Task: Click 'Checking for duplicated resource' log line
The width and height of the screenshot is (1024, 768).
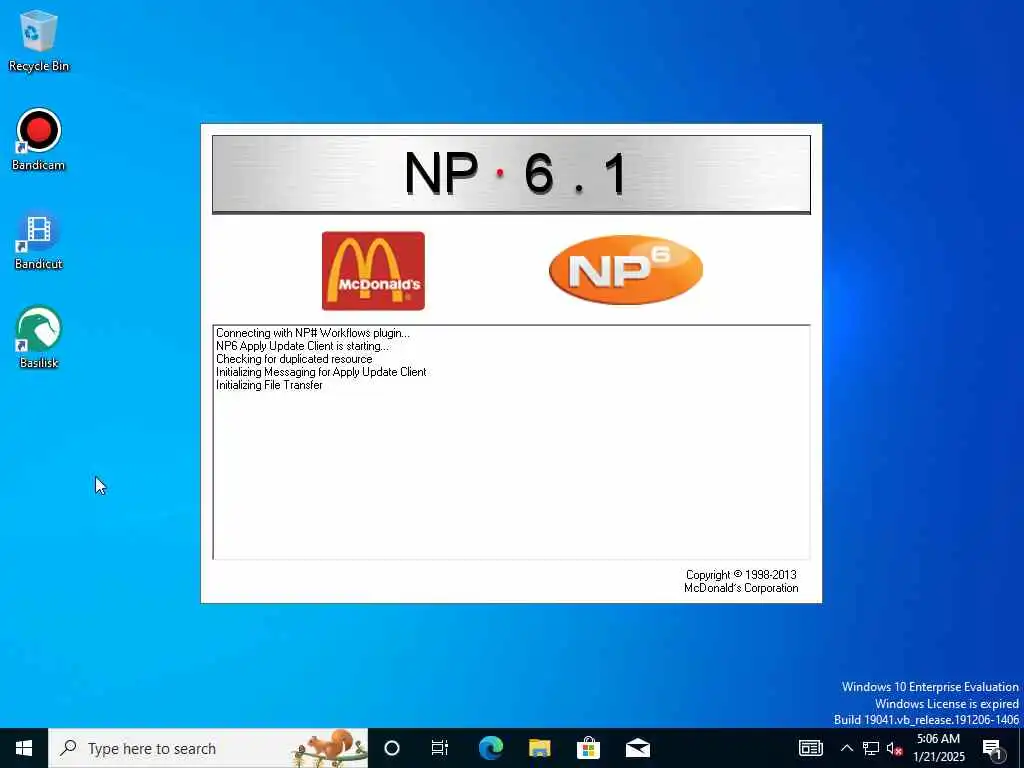Action: click(294, 359)
